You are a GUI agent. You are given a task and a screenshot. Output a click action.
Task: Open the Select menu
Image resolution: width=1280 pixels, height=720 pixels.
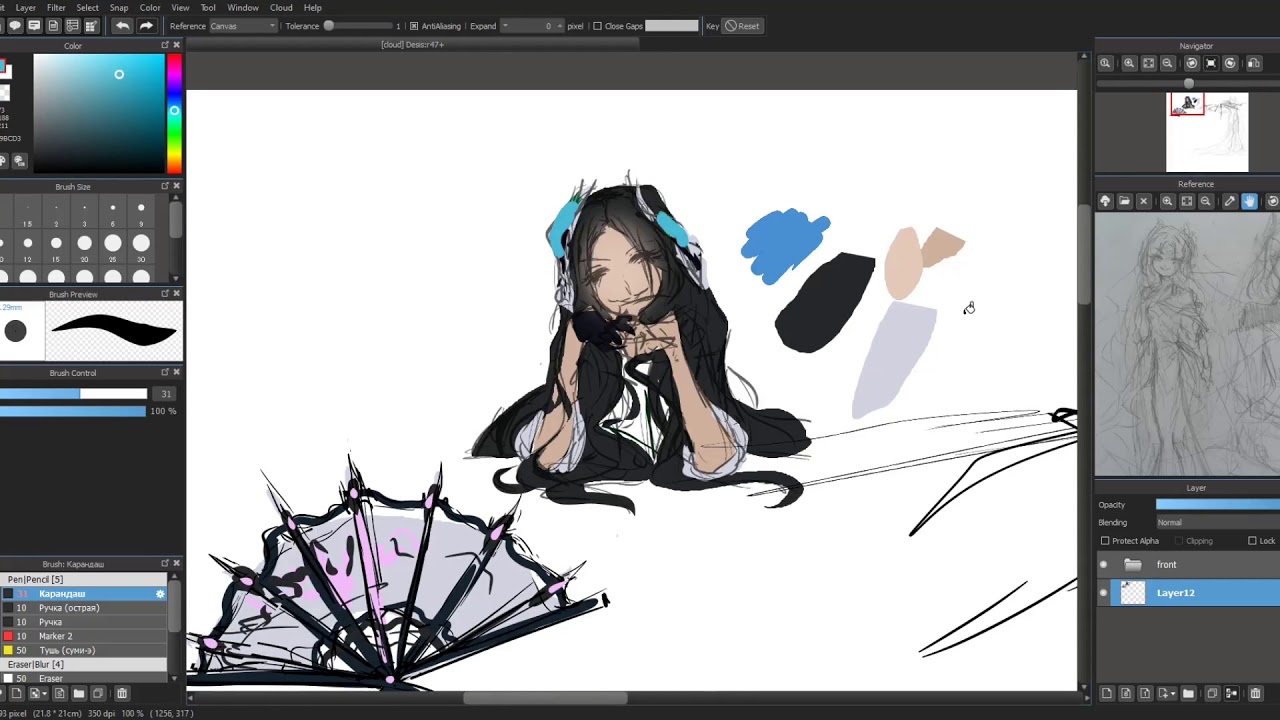pos(87,7)
